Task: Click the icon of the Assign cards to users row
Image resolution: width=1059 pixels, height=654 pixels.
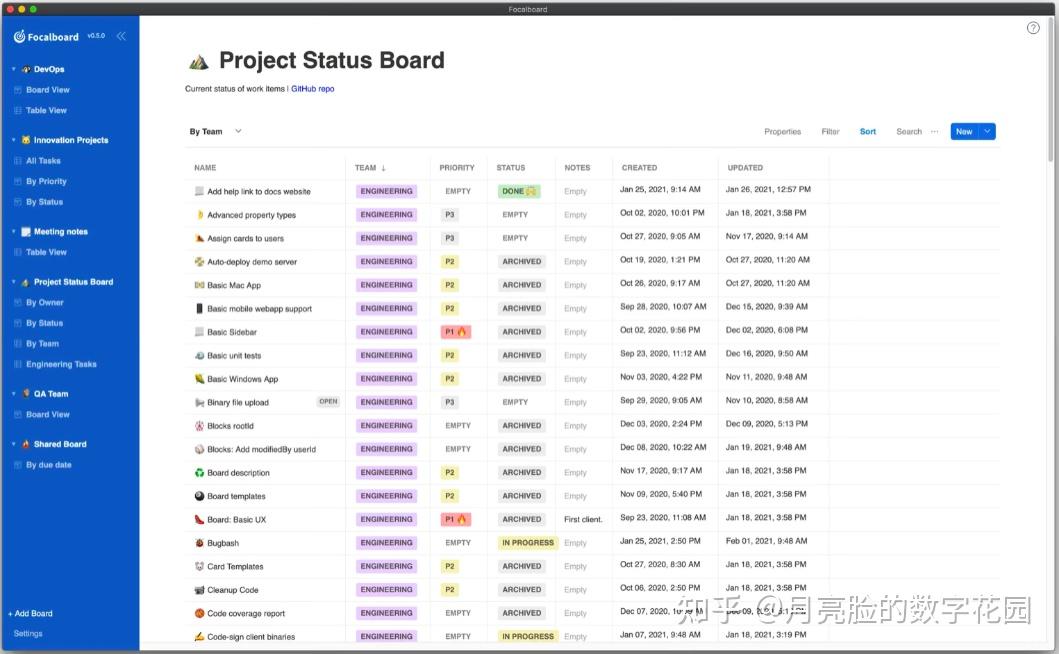Action: click(x=199, y=238)
